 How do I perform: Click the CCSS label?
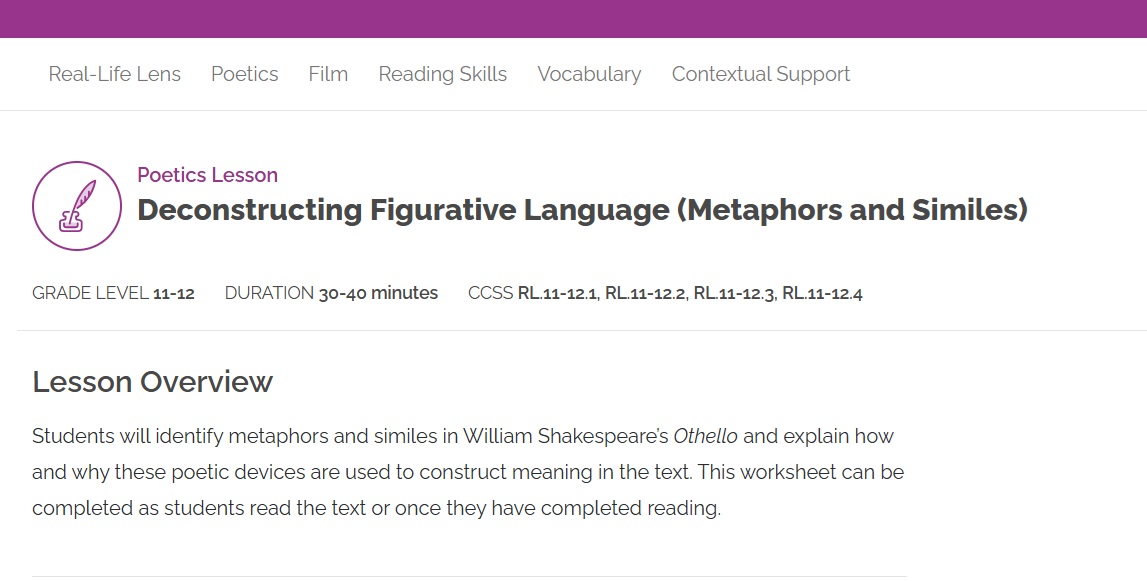pyautogui.click(x=490, y=293)
